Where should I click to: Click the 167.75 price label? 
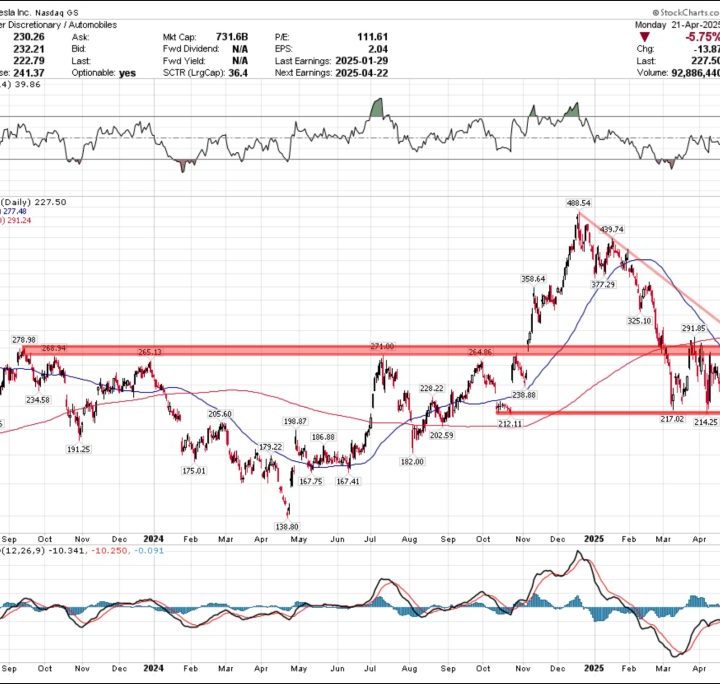310,482
